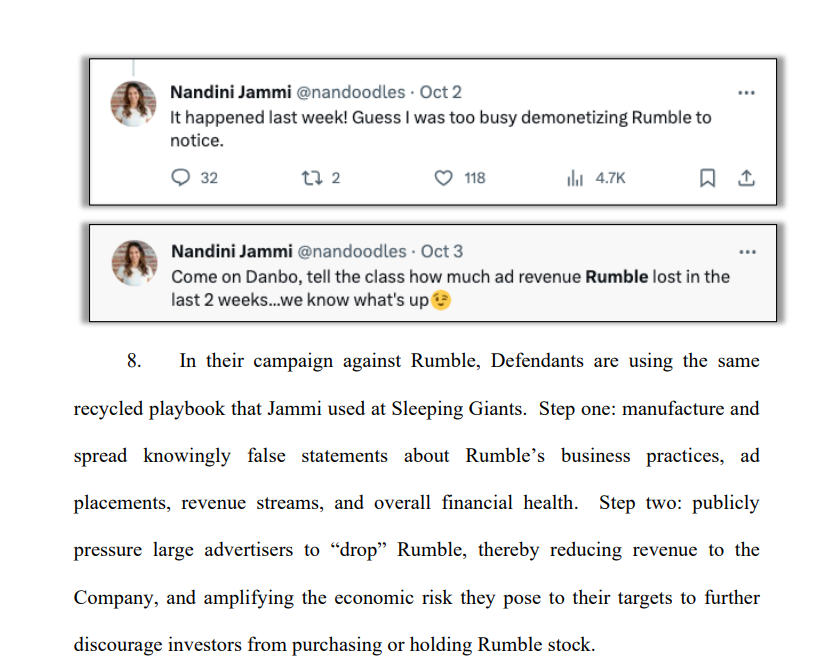Bookmark the Oct 2 tweet

tap(707, 178)
